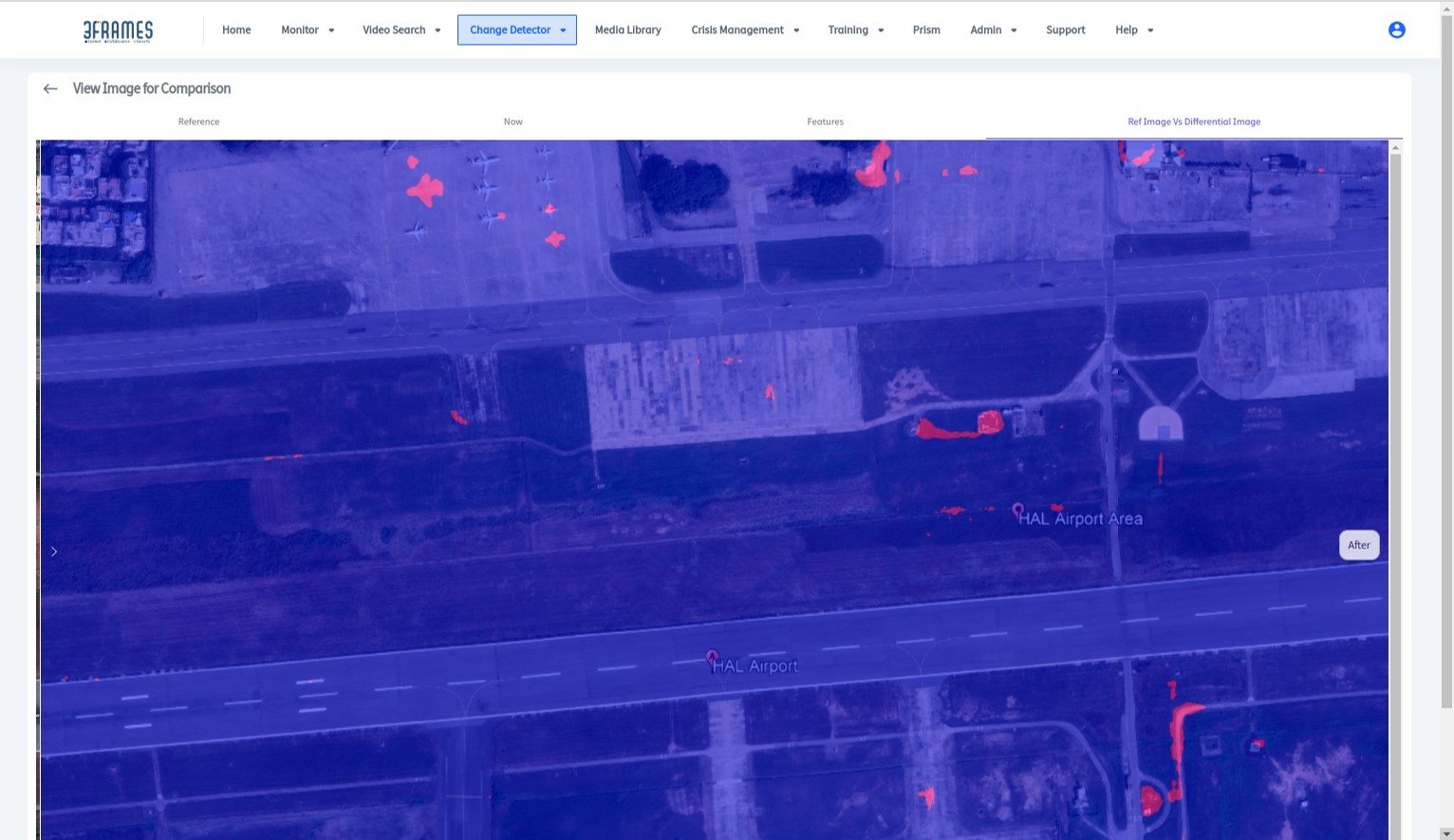The image size is (1454, 840).
Task: Expand the Admin dropdown
Action: tap(993, 29)
